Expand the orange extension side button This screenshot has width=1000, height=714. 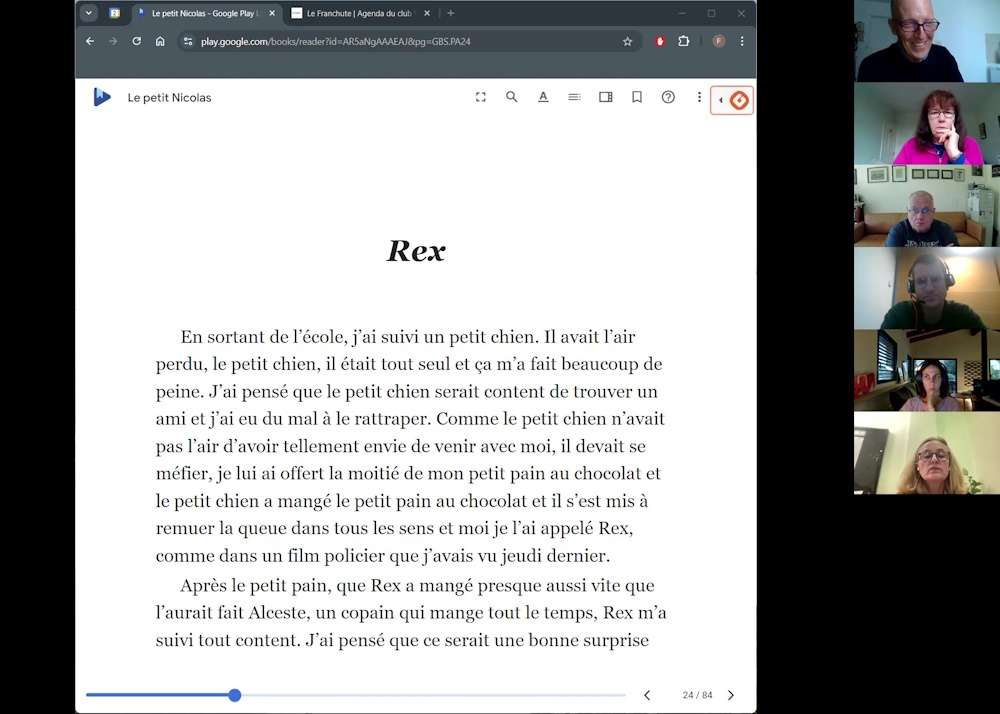click(x=732, y=100)
